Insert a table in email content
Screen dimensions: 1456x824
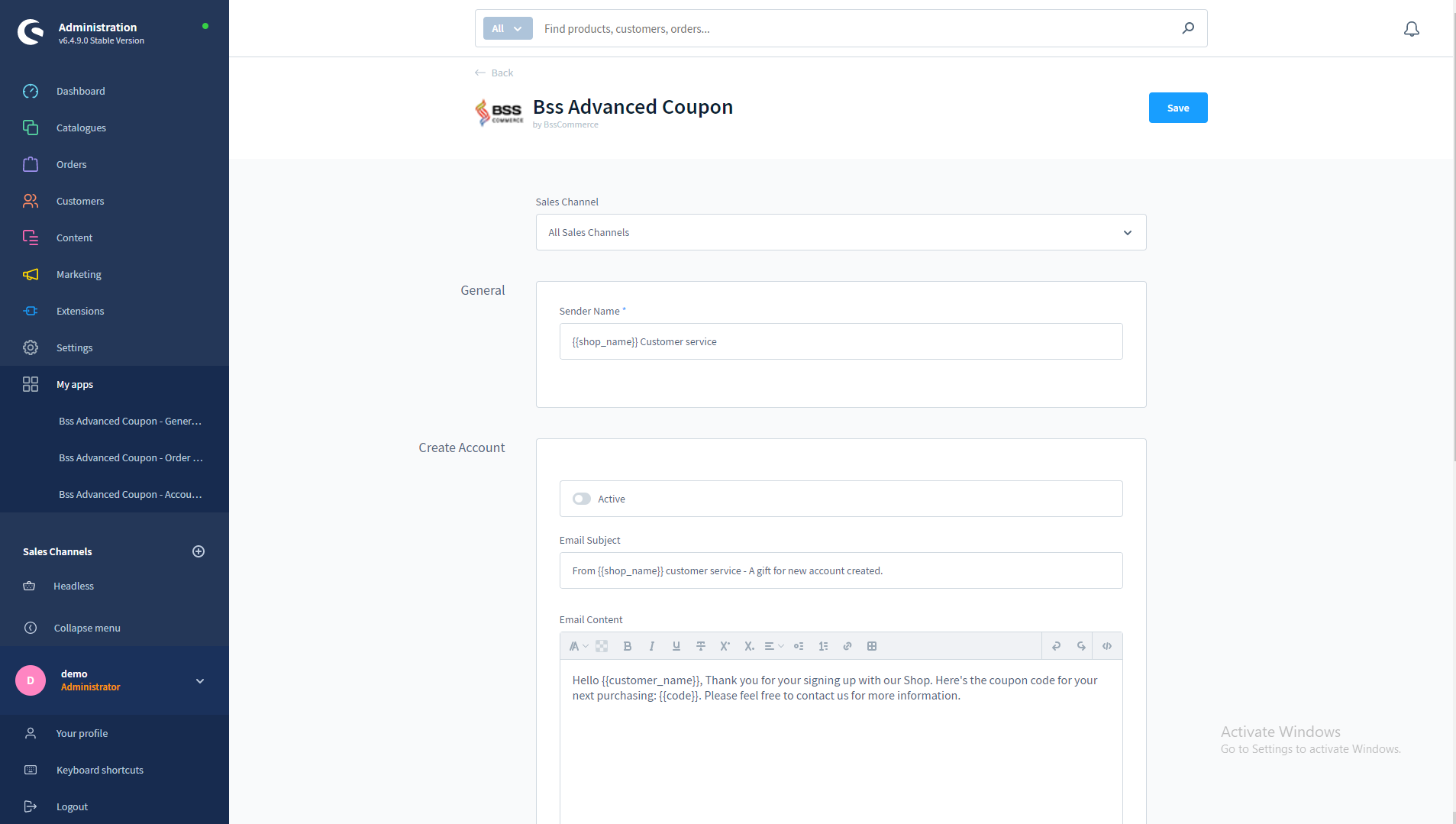(x=872, y=646)
